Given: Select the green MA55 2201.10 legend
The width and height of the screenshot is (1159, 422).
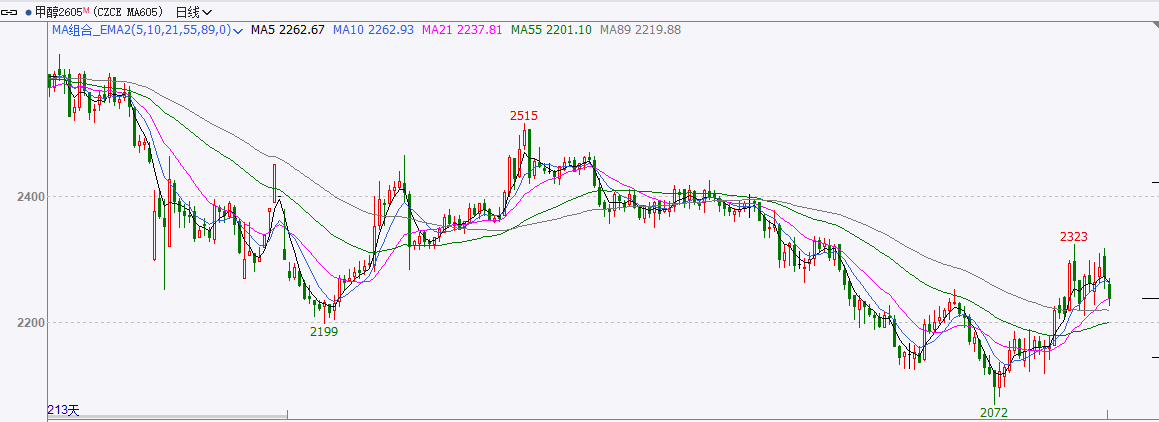Looking at the screenshot, I should click(x=550, y=31).
